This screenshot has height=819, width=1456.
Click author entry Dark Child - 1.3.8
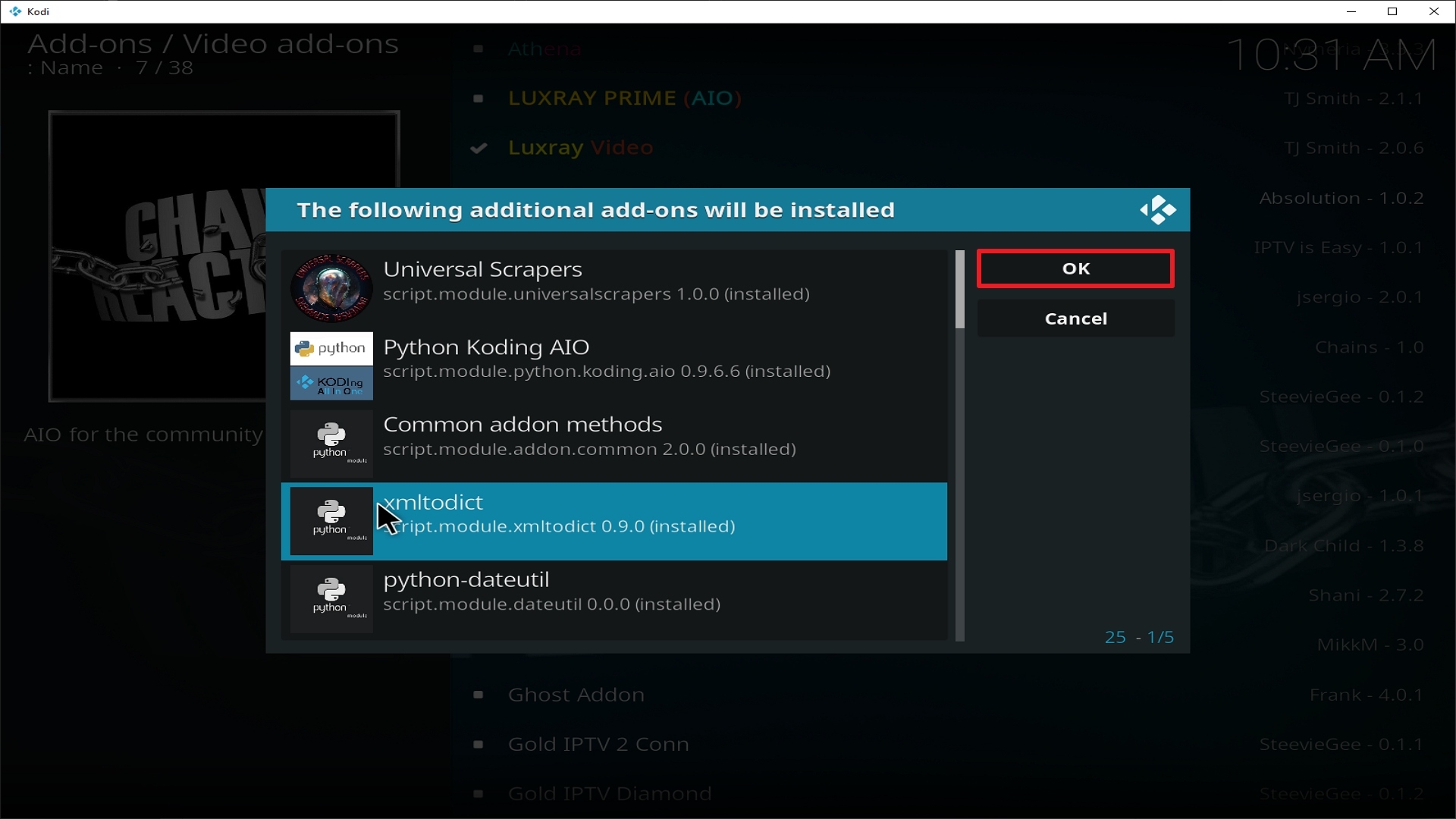point(1344,546)
